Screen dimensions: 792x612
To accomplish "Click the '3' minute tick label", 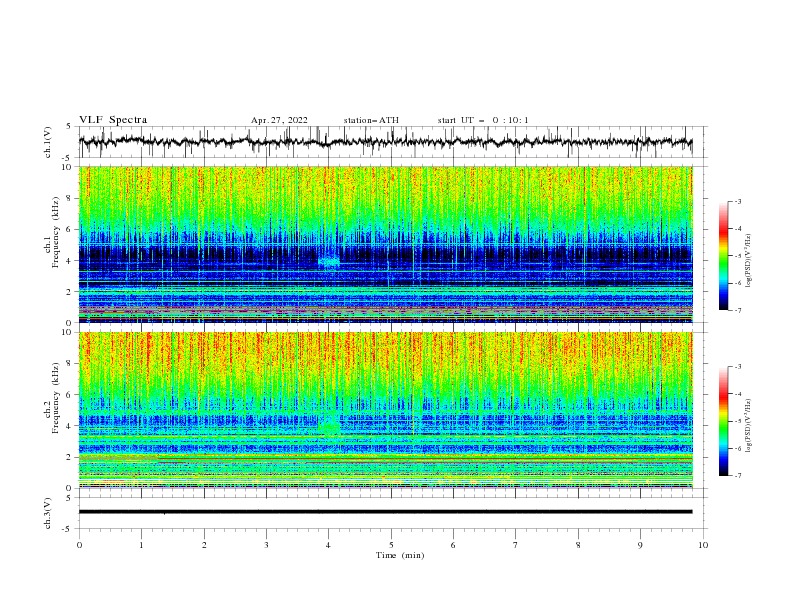I will tap(266, 545).
